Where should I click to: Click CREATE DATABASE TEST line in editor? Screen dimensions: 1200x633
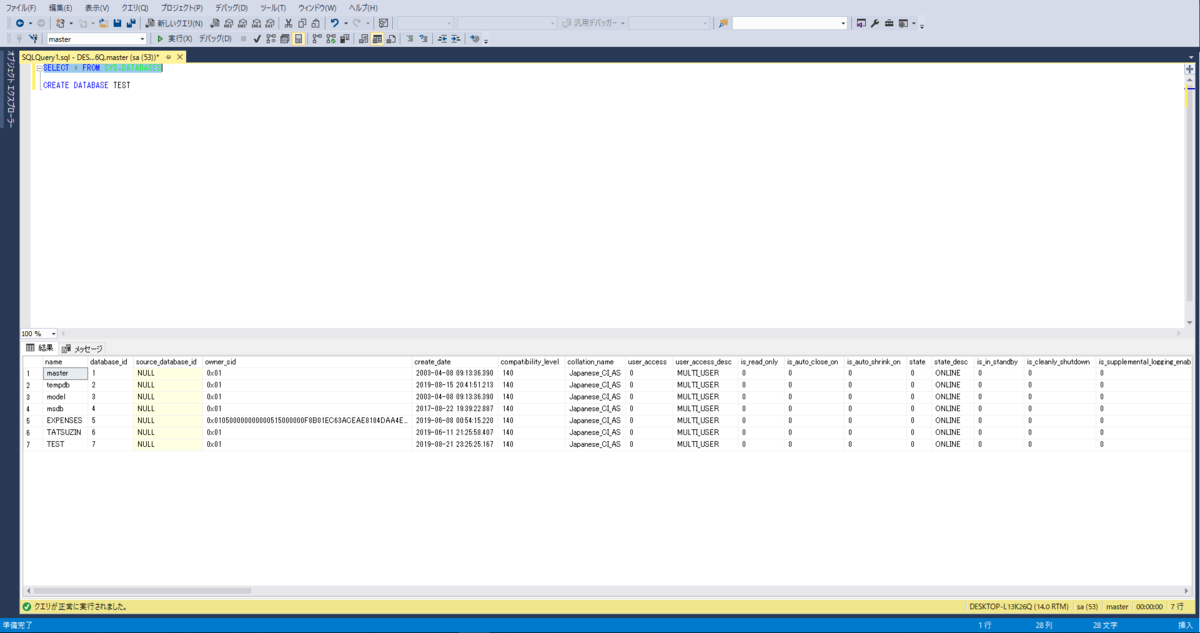click(86, 85)
